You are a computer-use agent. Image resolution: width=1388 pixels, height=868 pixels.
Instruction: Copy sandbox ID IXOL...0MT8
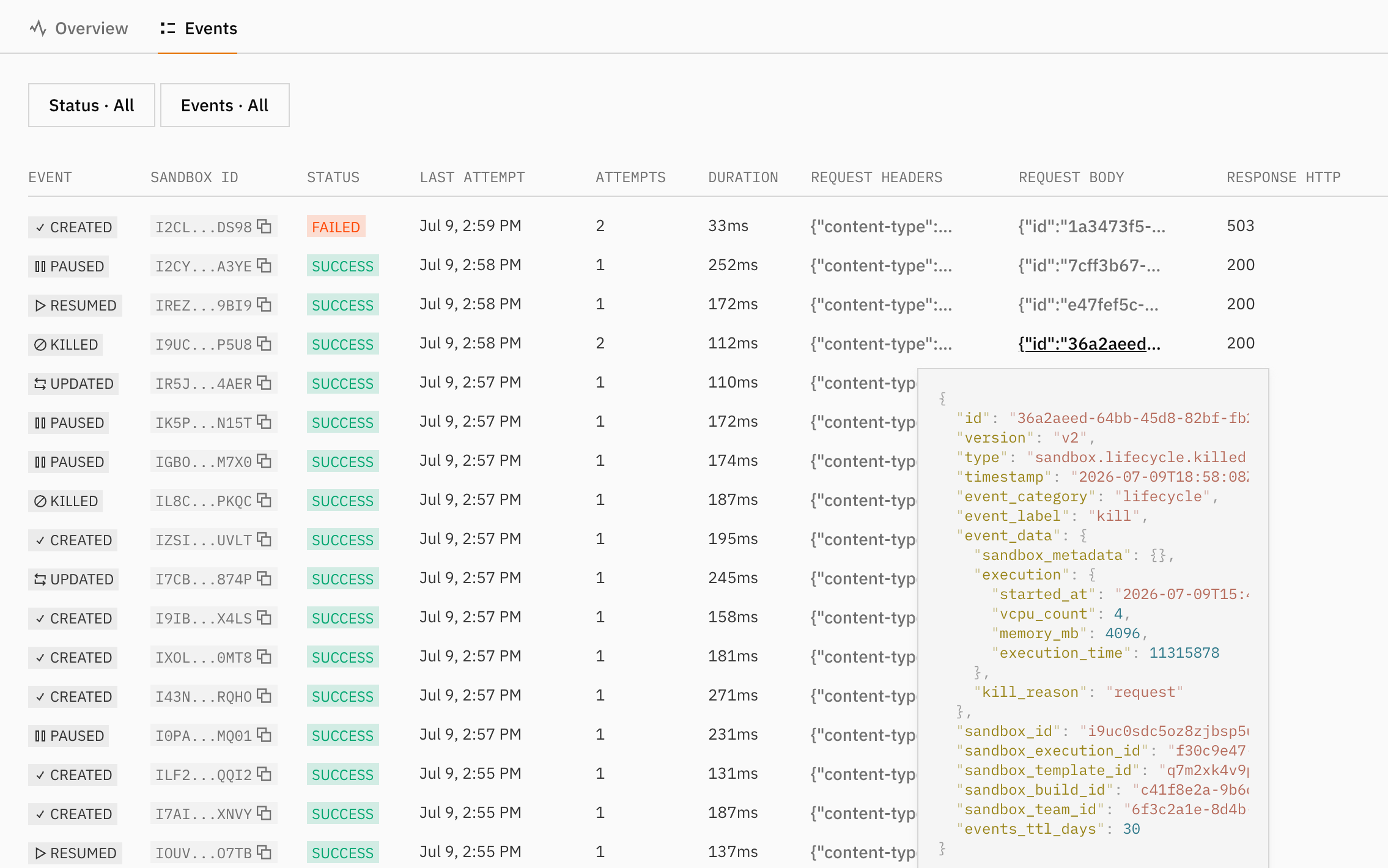264,657
